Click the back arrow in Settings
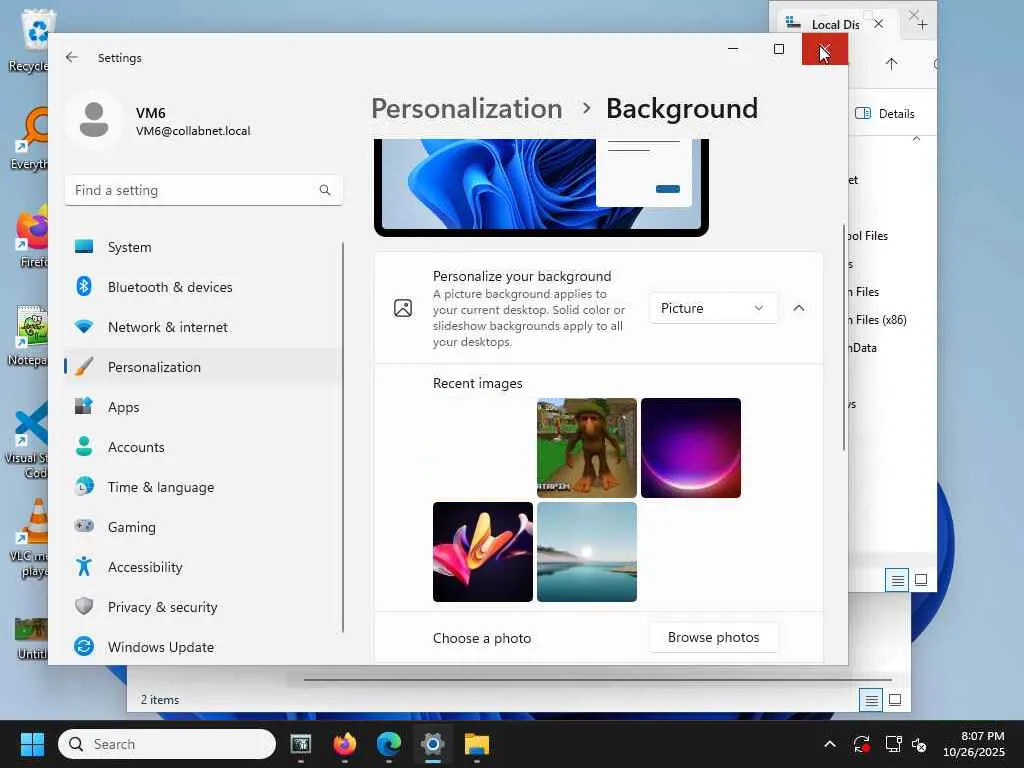Viewport: 1024px width, 768px height. click(x=72, y=58)
